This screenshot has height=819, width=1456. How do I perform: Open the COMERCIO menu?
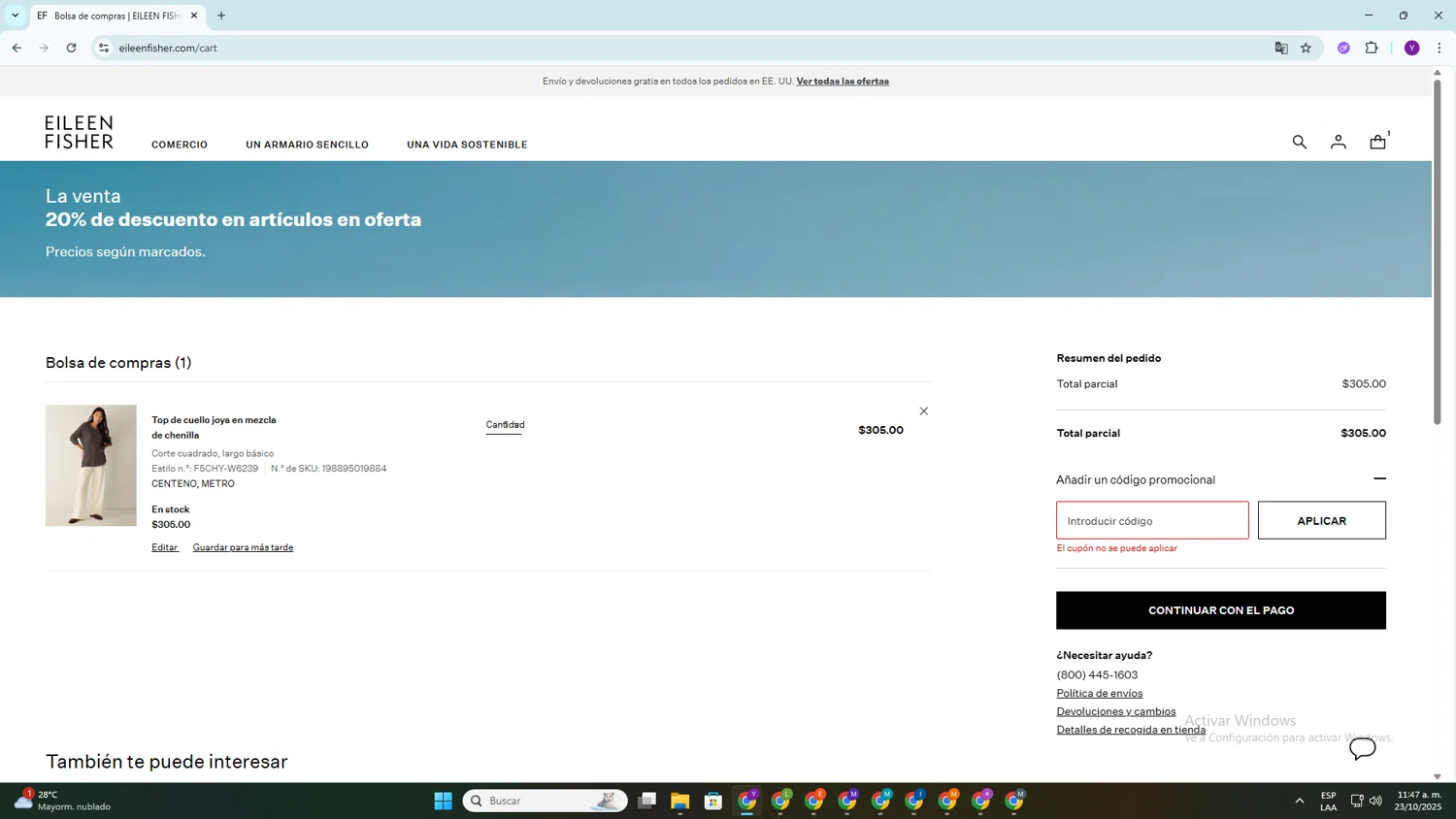point(180,145)
